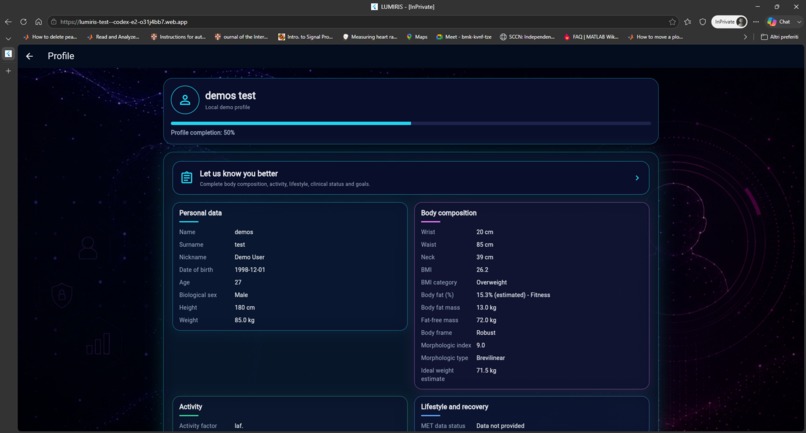Image resolution: width=806 pixels, height=433 pixels.
Task: Expand the tab actions chevron beside bookmarks
Action: coord(8,38)
